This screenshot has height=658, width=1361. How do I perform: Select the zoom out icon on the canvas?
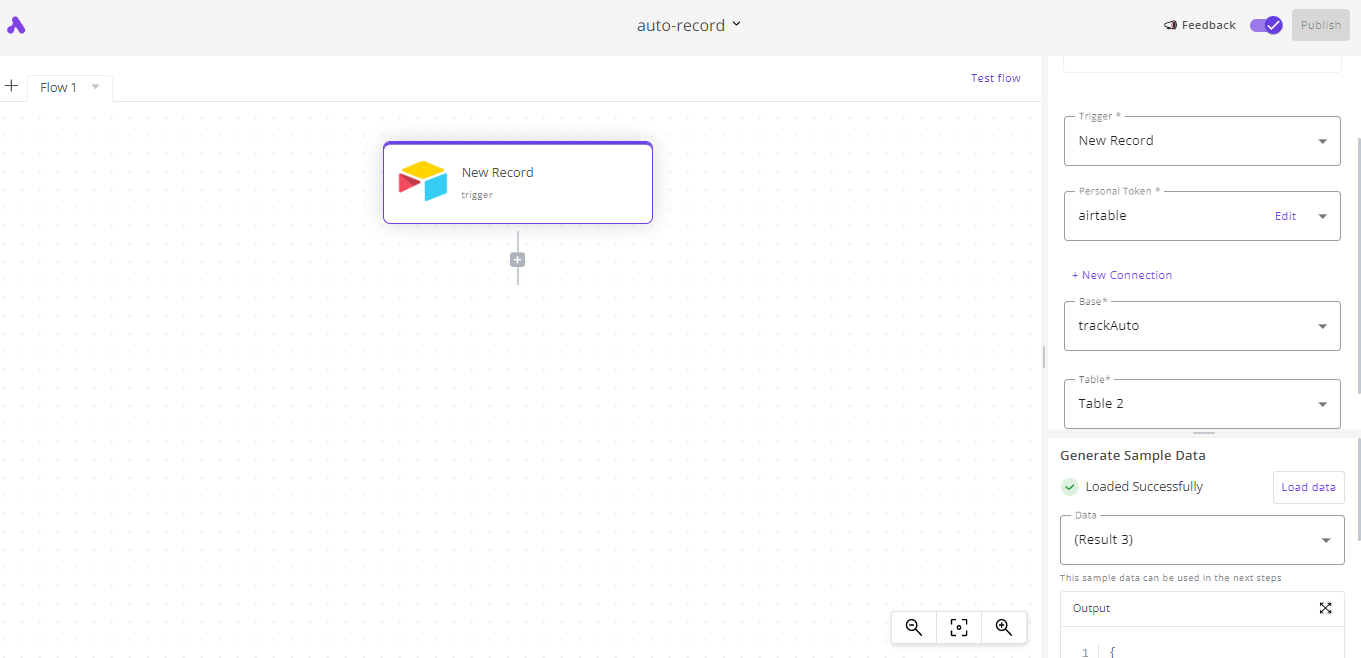[913, 627]
